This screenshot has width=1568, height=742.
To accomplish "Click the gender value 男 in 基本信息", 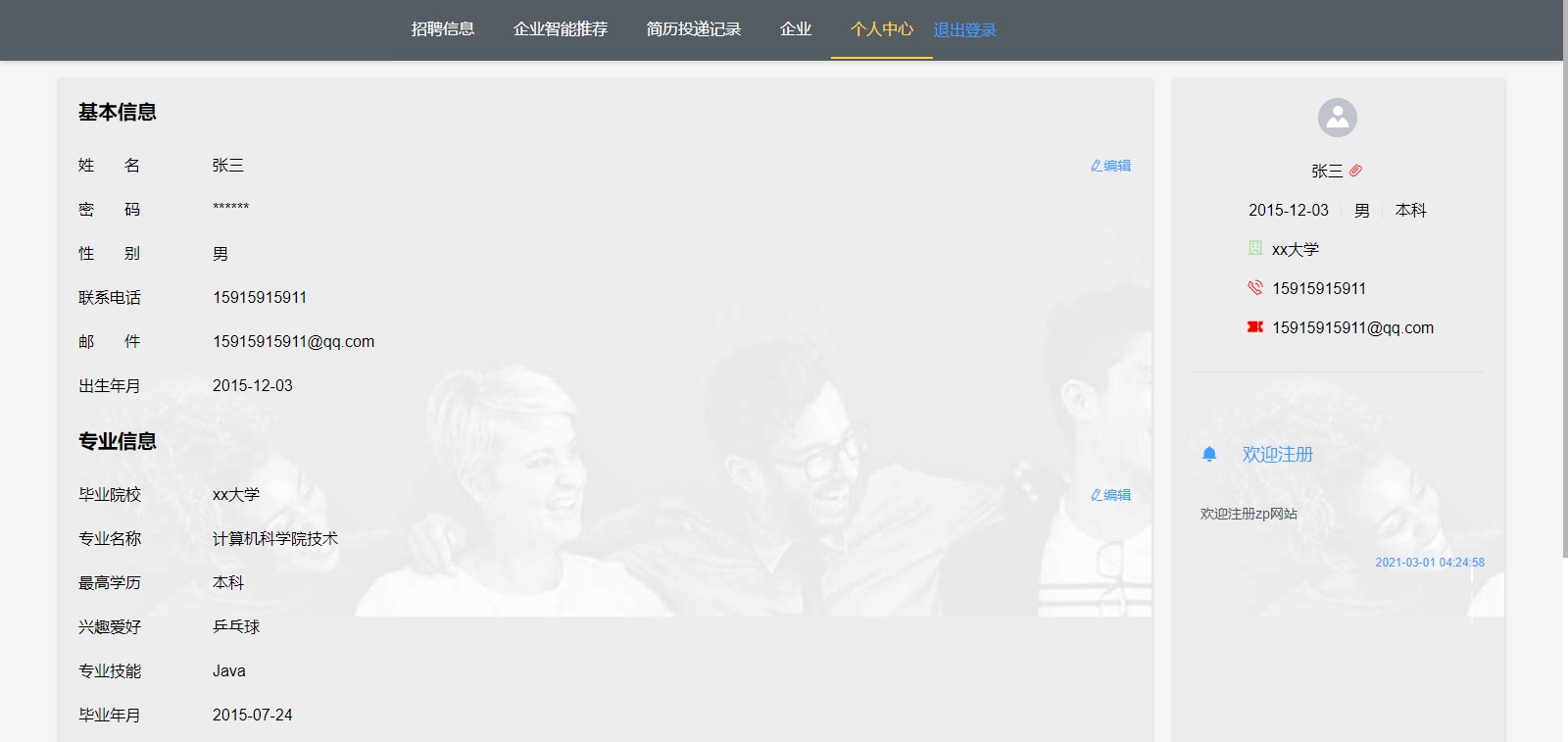I will [x=220, y=254].
